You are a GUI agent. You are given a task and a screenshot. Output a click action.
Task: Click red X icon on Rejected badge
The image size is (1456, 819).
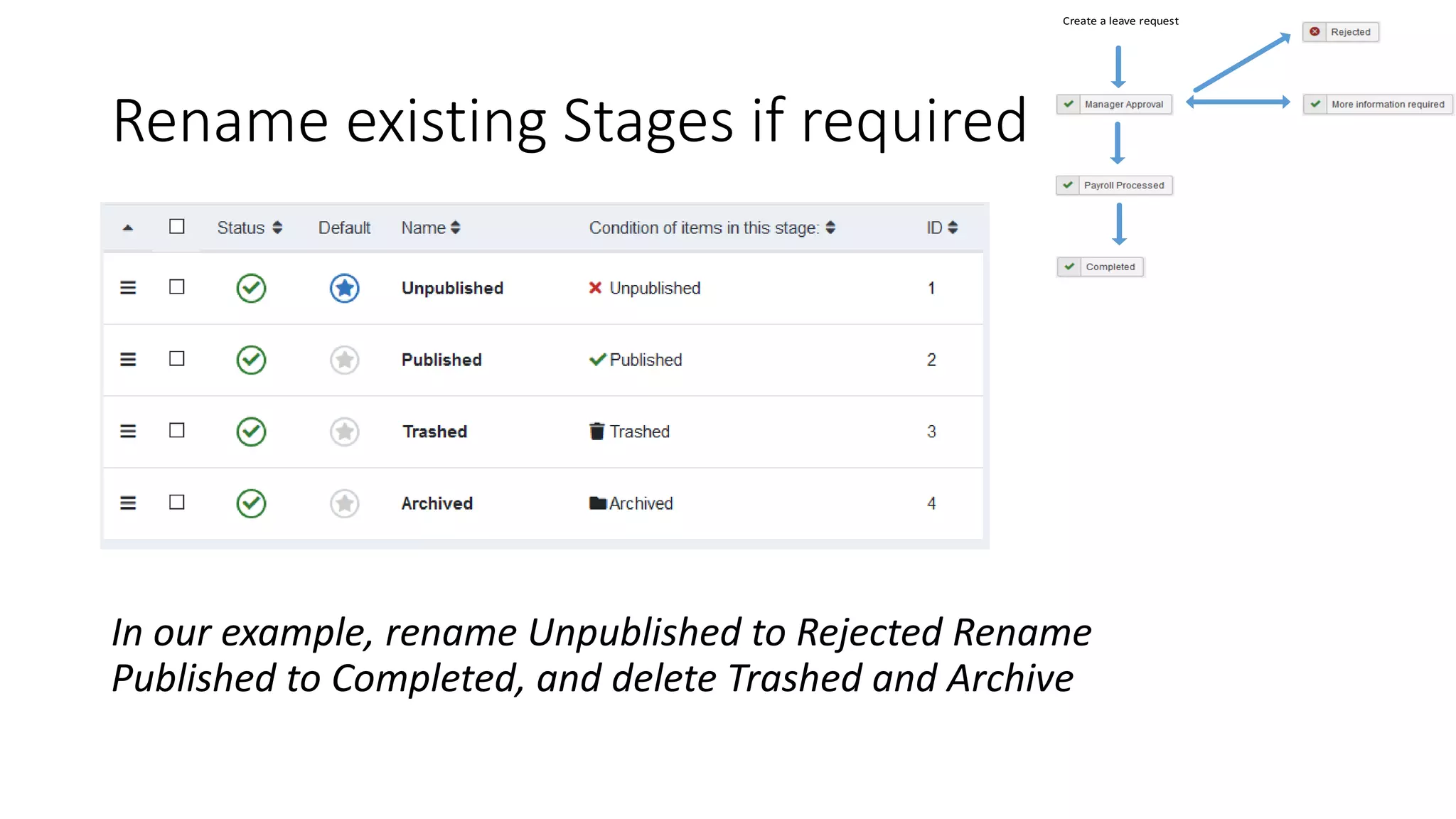click(x=1315, y=32)
